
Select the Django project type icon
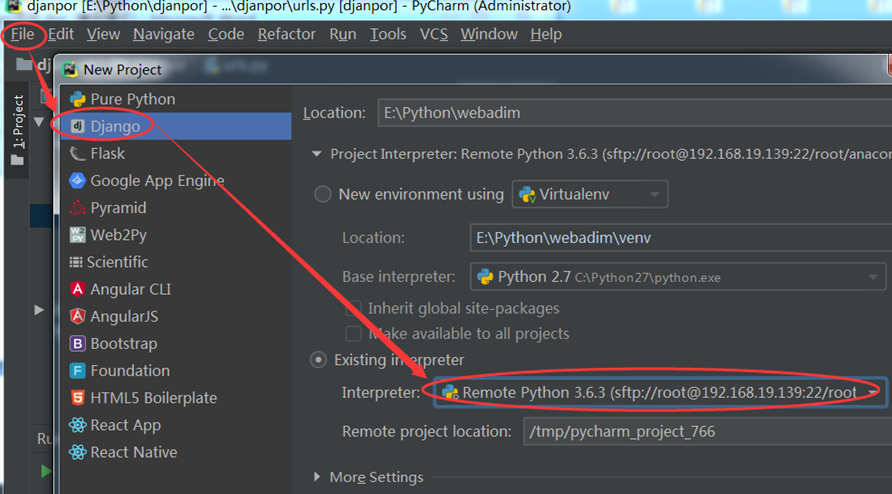click(x=77, y=126)
